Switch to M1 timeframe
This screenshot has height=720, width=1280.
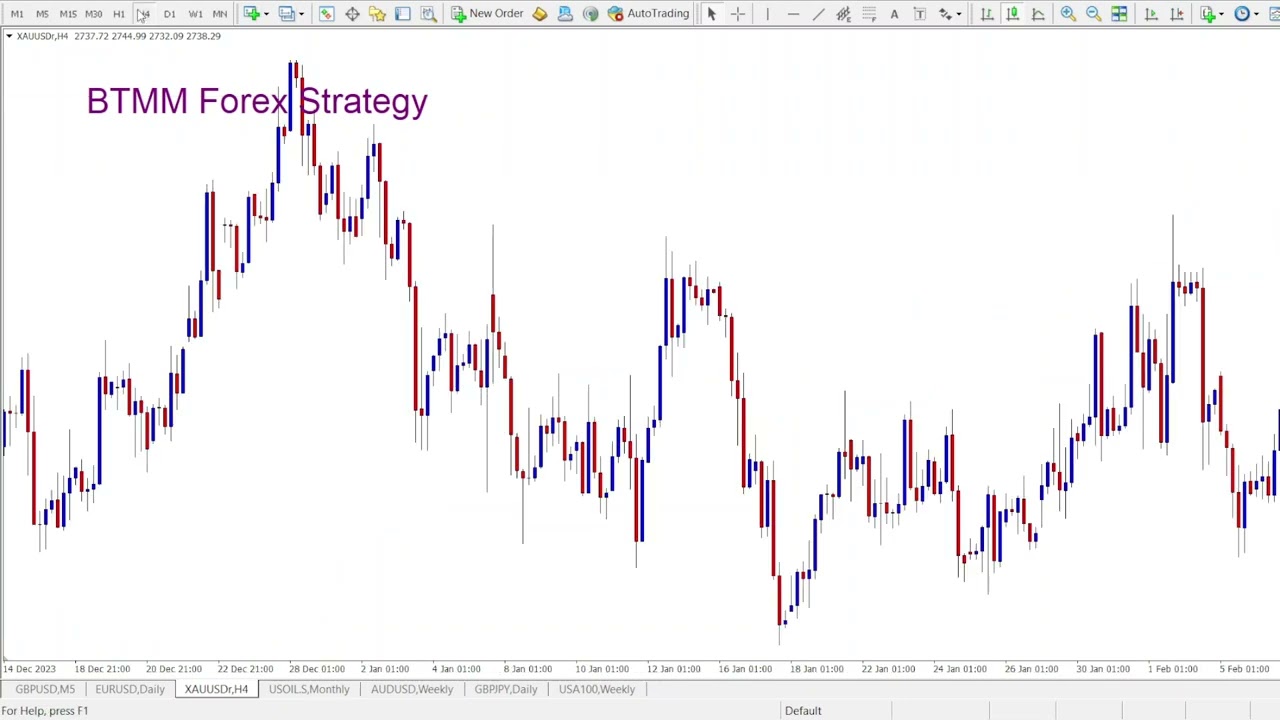click(17, 14)
